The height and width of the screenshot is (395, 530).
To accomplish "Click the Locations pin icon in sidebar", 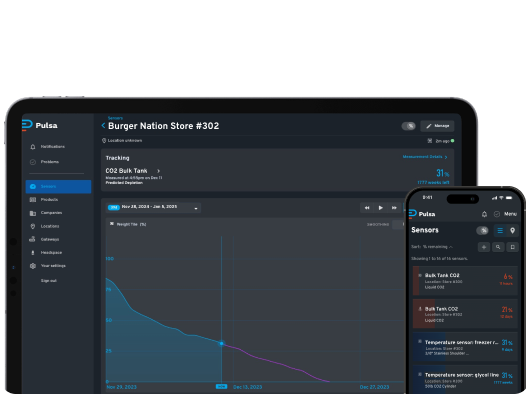I will coord(33,226).
